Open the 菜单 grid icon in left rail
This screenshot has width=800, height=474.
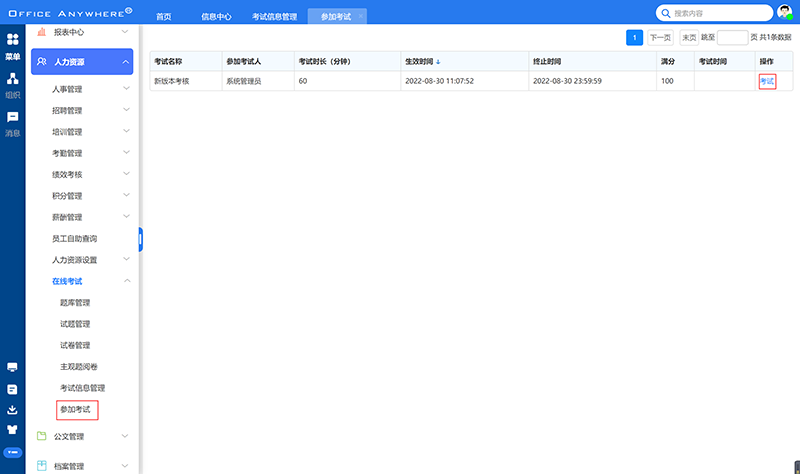12,40
